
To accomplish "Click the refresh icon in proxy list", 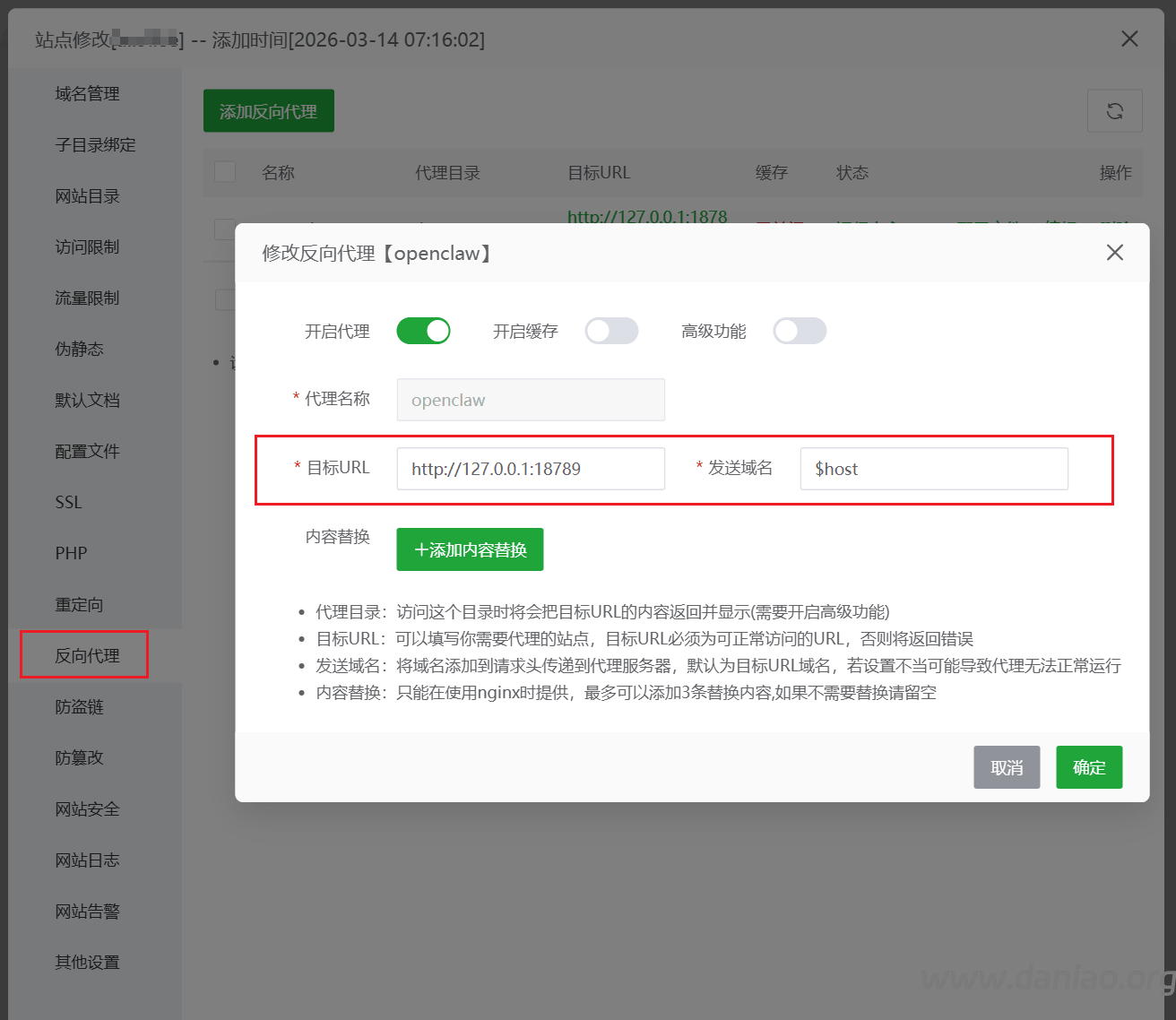I will [1114, 111].
